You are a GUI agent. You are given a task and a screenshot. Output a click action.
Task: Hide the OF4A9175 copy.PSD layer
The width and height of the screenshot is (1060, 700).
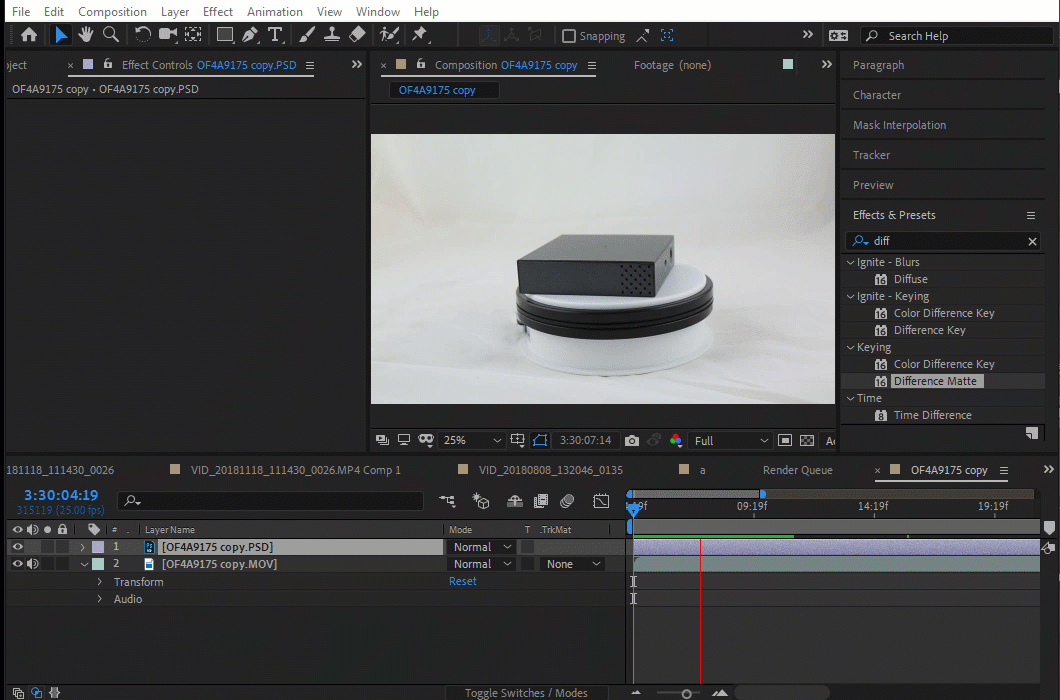tap(17, 547)
